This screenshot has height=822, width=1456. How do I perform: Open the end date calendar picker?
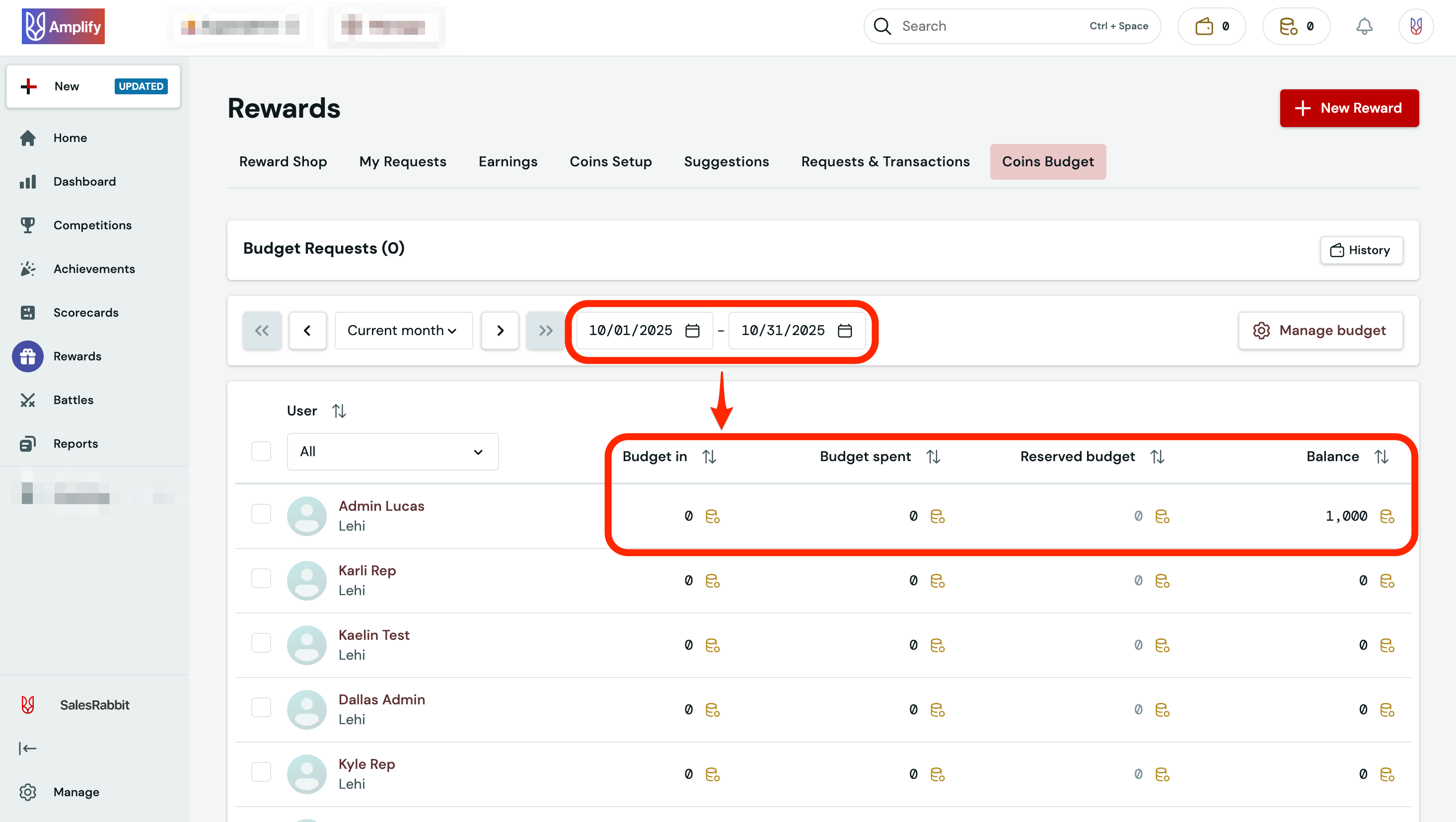tap(844, 331)
